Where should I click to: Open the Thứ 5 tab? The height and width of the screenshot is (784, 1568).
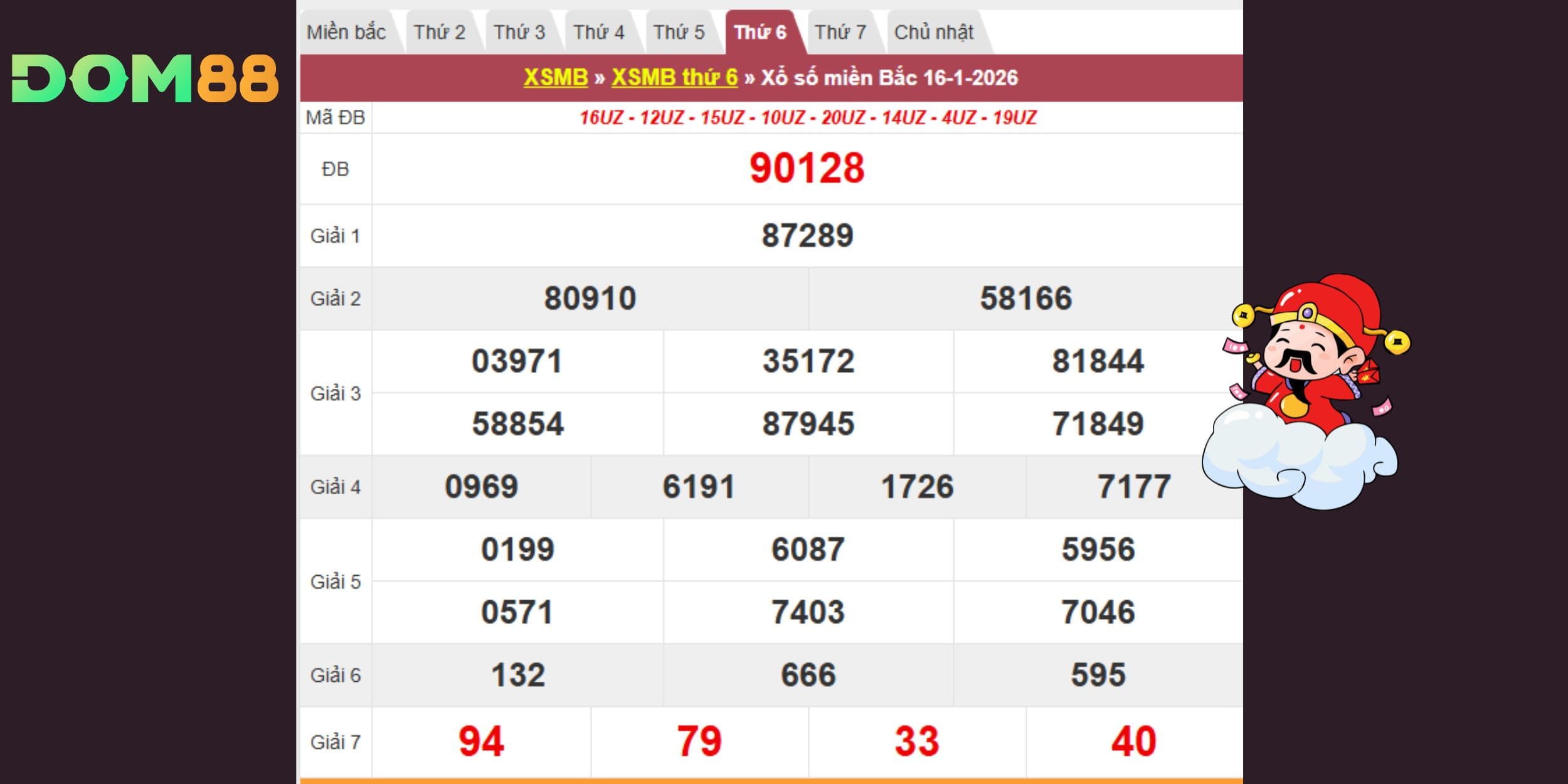[x=679, y=32]
